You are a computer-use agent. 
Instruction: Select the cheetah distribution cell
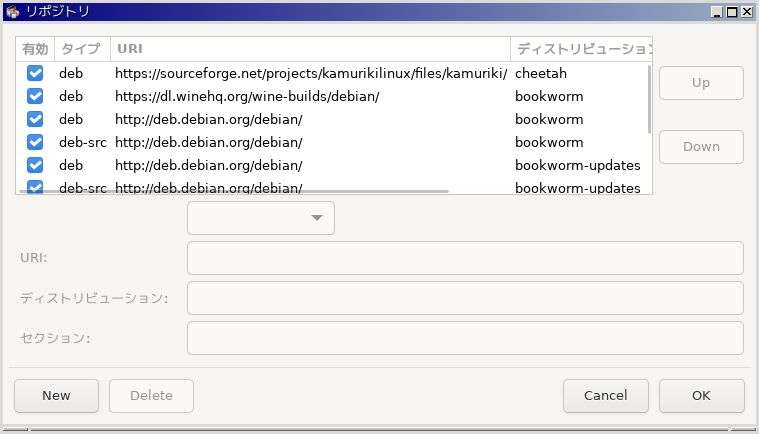pos(541,73)
